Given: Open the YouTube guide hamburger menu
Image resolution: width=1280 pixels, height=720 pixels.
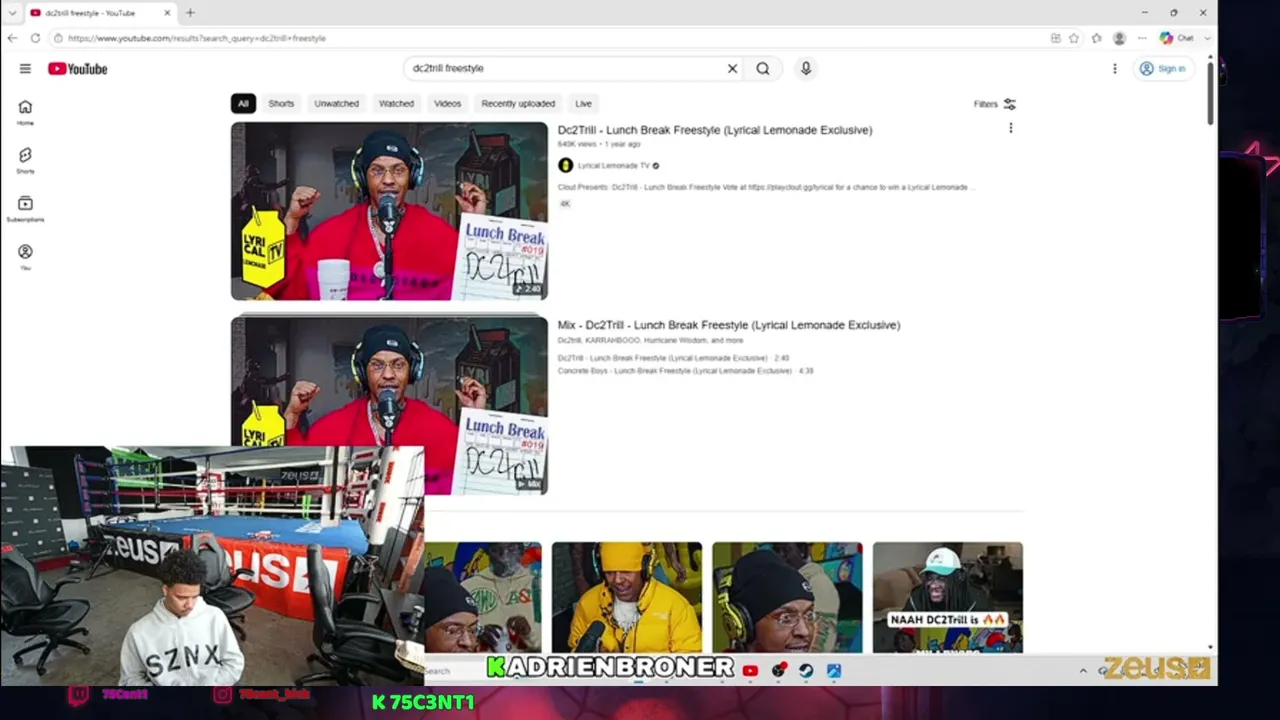Looking at the screenshot, I should (25, 68).
